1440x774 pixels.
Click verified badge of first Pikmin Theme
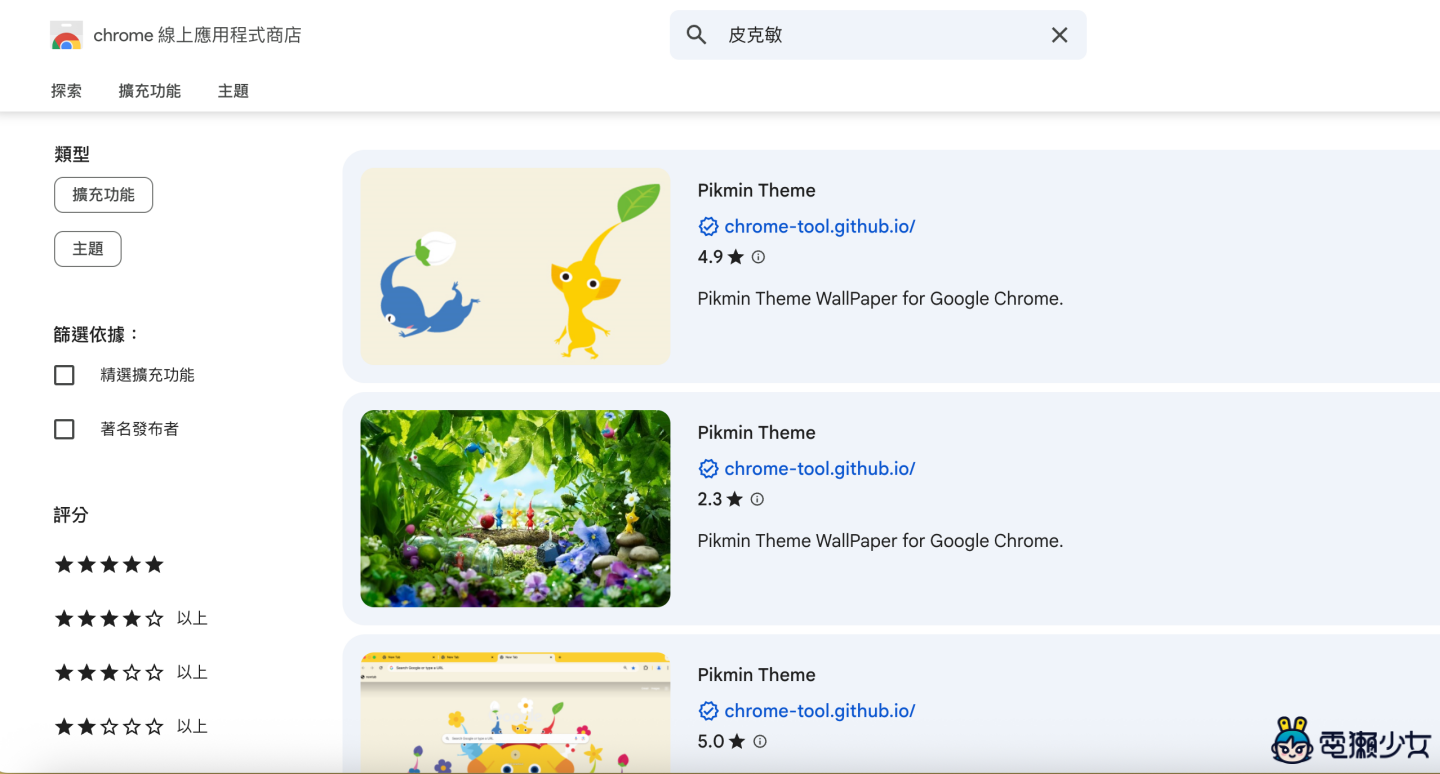(x=708, y=227)
